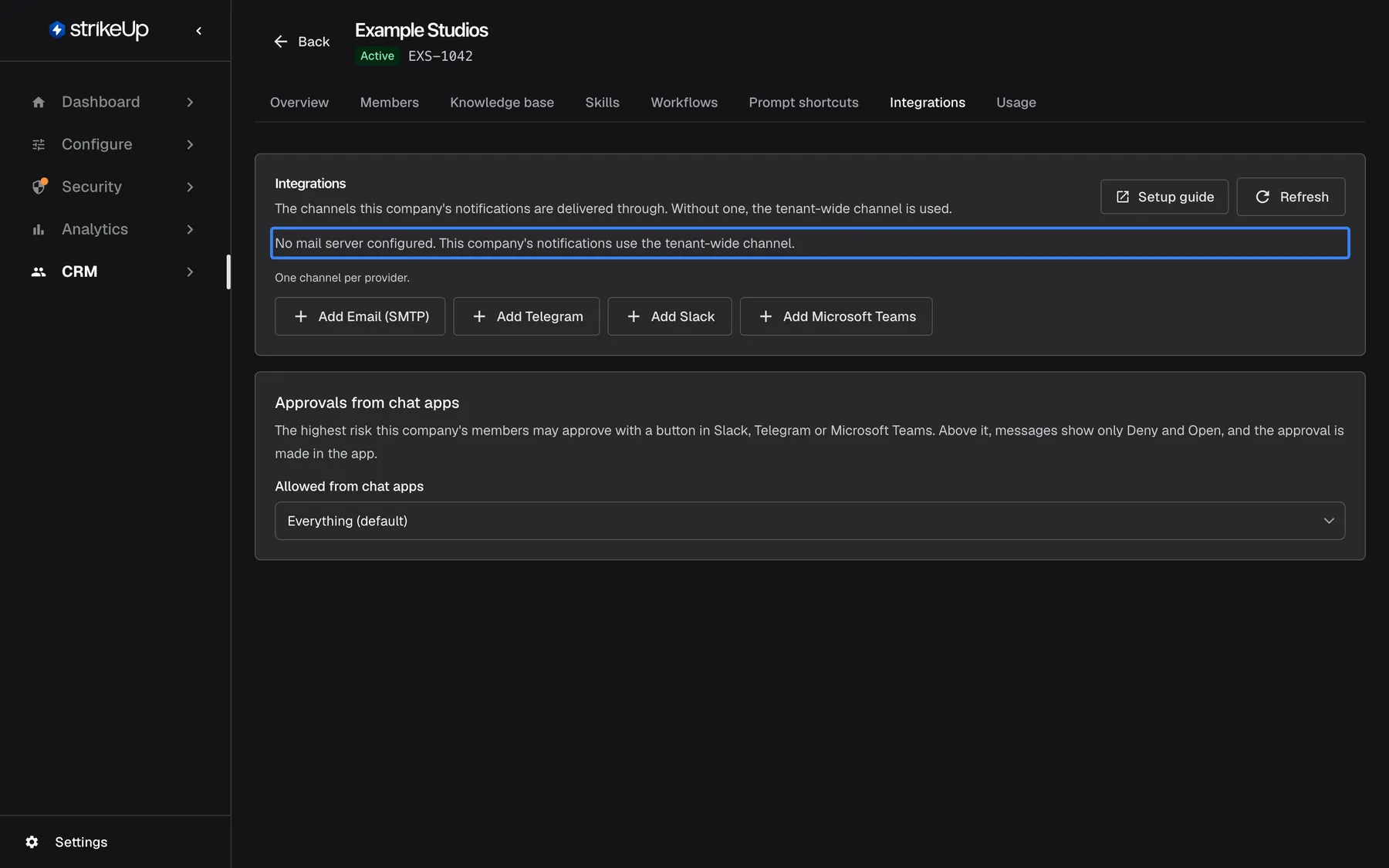
Task: Expand the Analytics menu chevron
Action: pyautogui.click(x=190, y=229)
